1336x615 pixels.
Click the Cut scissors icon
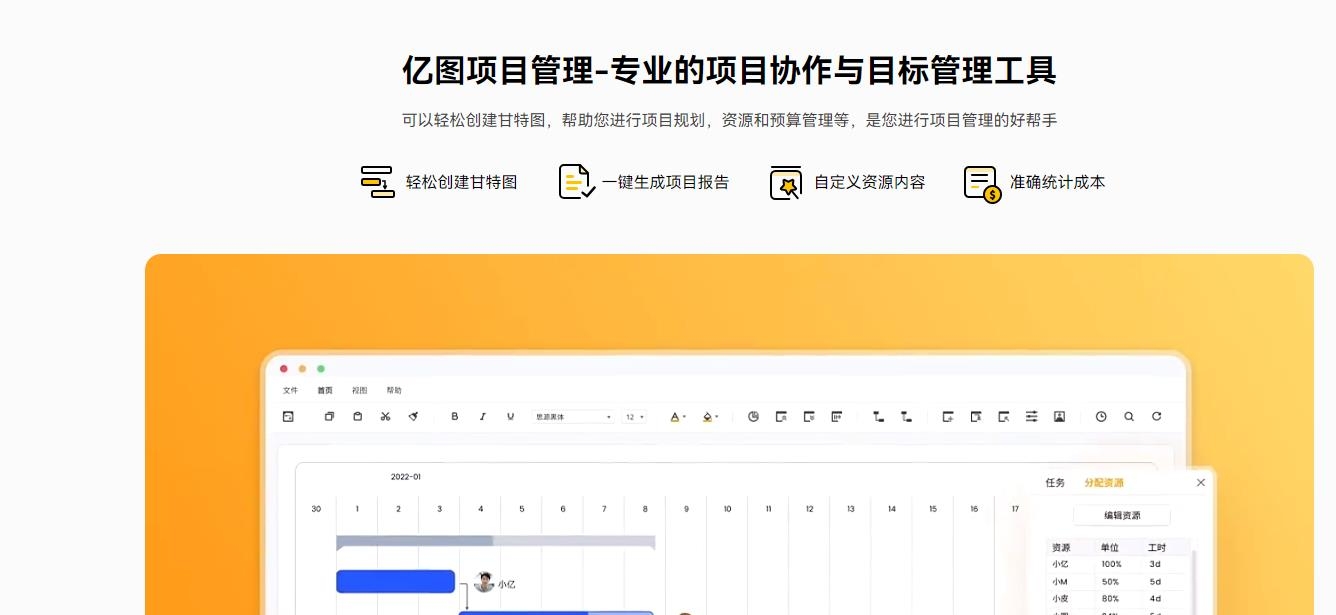[385, 416]
